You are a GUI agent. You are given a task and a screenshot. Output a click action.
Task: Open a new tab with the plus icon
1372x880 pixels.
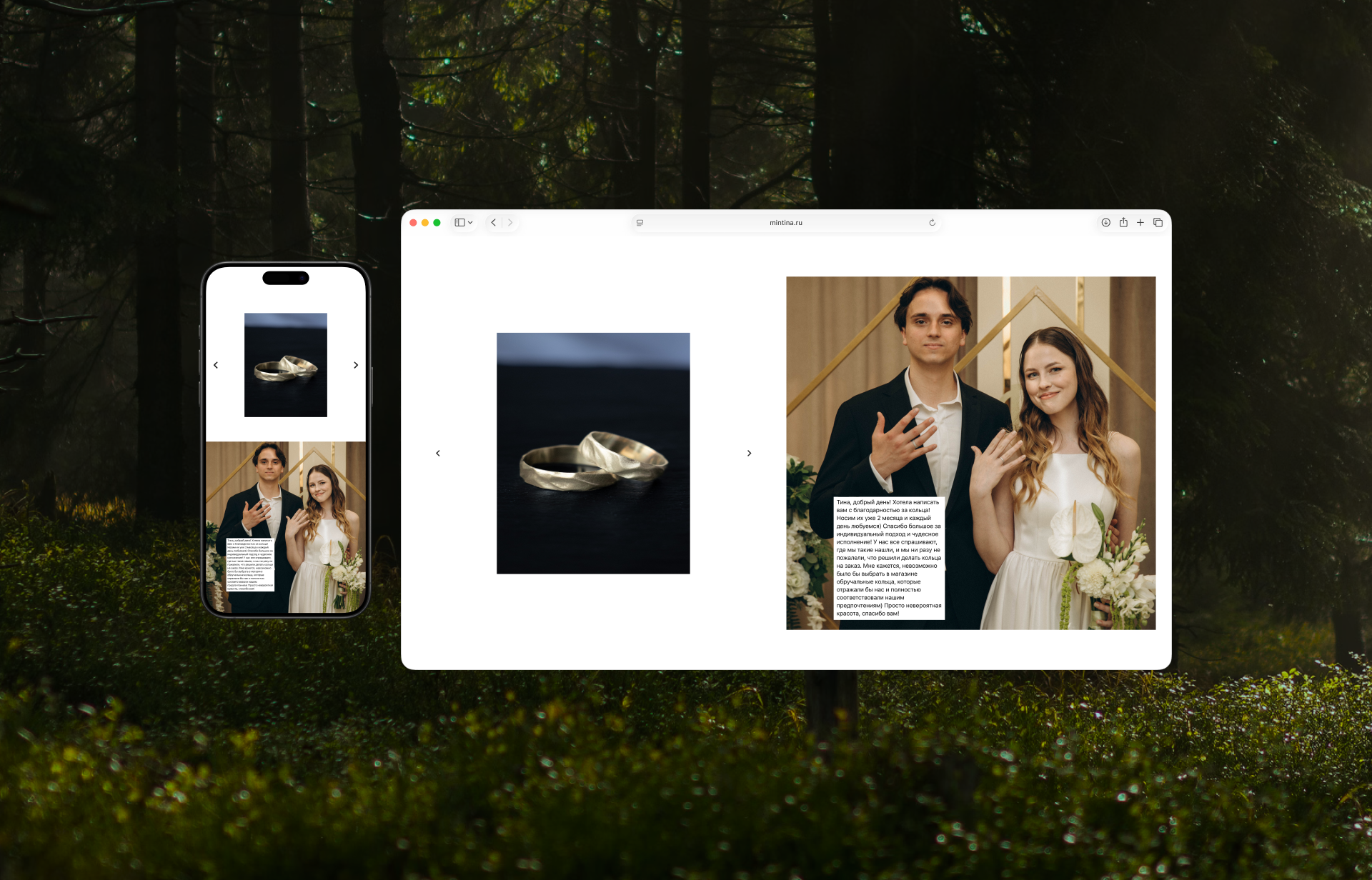click(1140, 223)
